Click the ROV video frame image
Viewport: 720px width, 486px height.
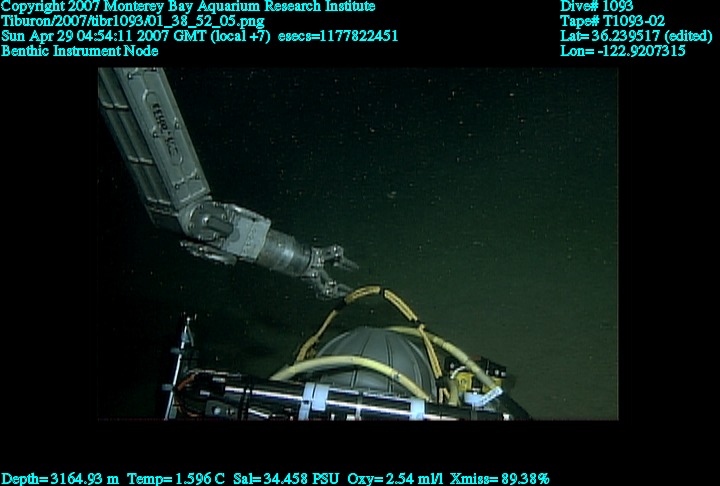point(358,244)
